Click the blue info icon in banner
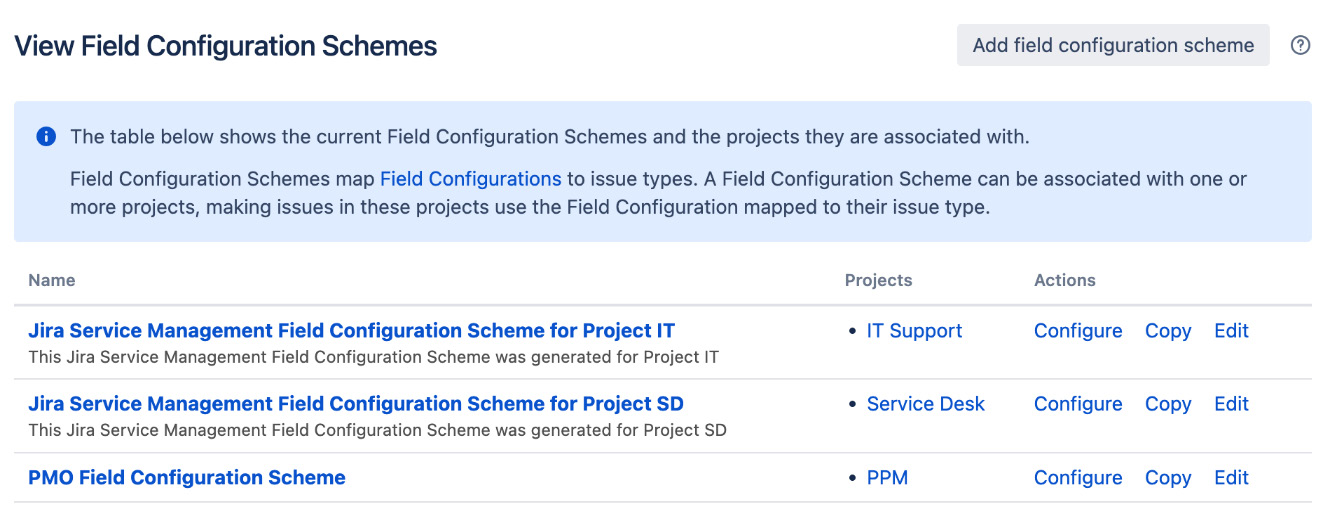 (x=46, y=136)
